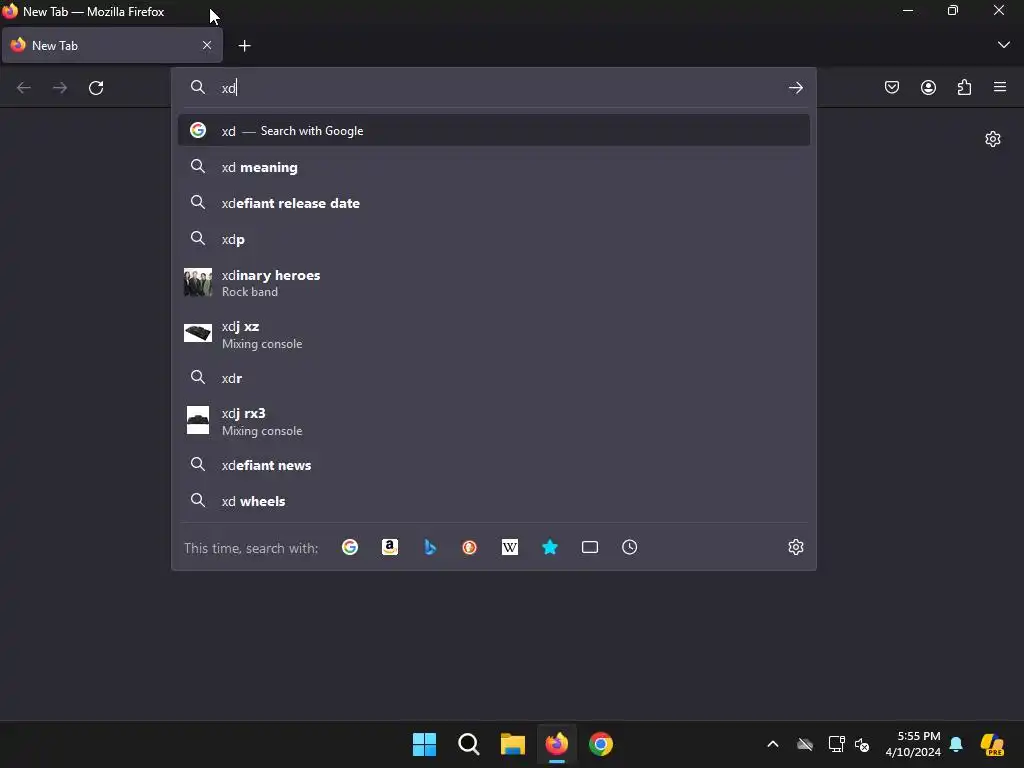The height and width of the screenshot is (768, 1024).
Task: Click the xdj rx3 thumbnail image
Action: (x=198, y=421)
